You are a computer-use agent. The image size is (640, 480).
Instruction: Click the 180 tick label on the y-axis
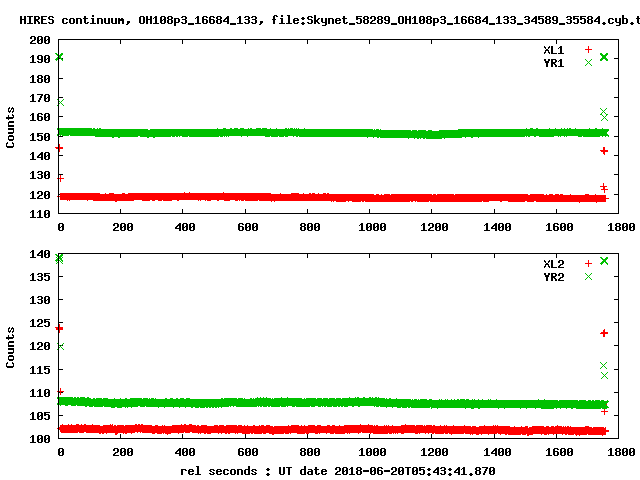pyautogui.click(x=40, y=79)
